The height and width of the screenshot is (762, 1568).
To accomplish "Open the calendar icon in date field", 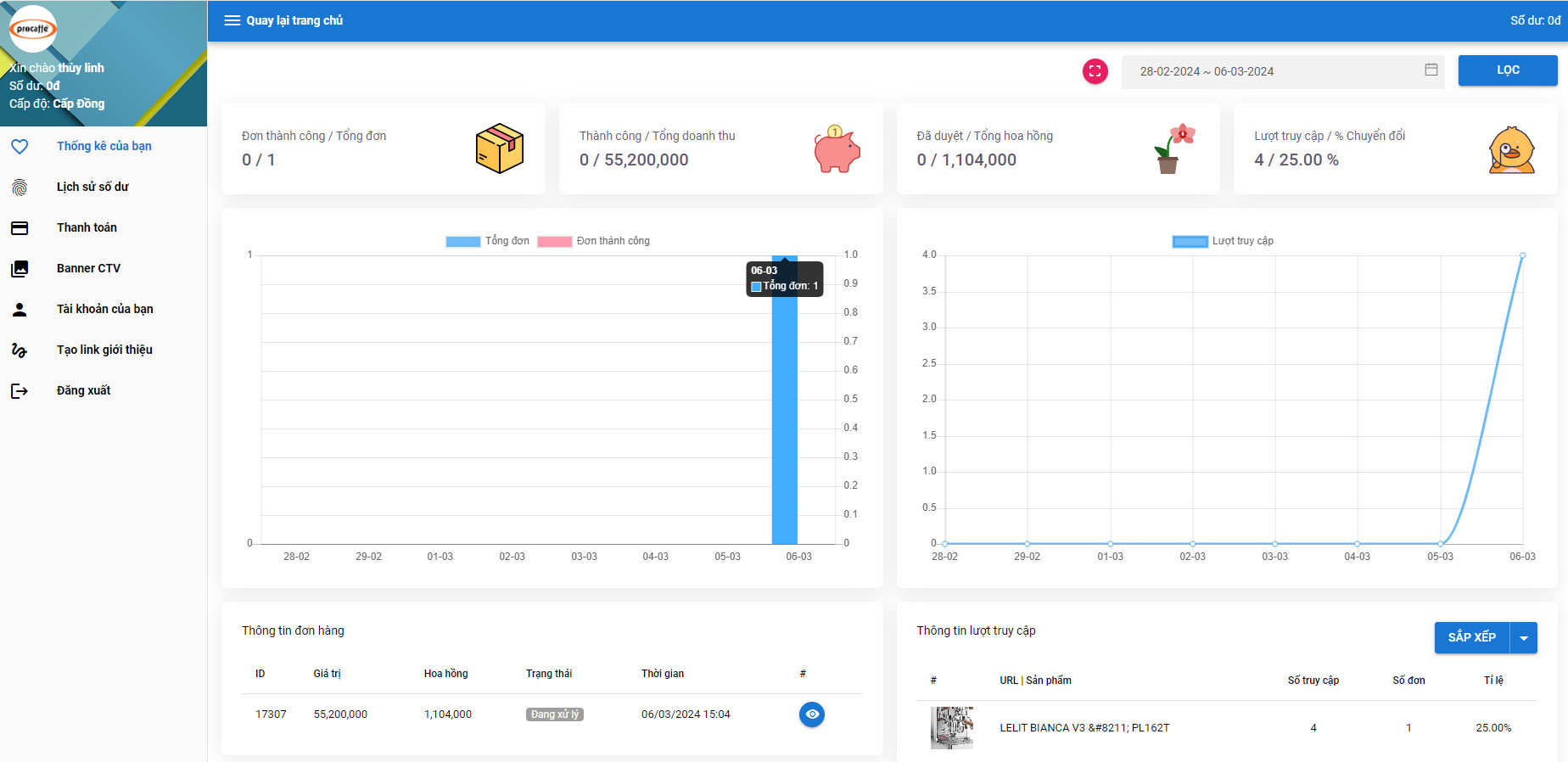I will coord(1431,70).
